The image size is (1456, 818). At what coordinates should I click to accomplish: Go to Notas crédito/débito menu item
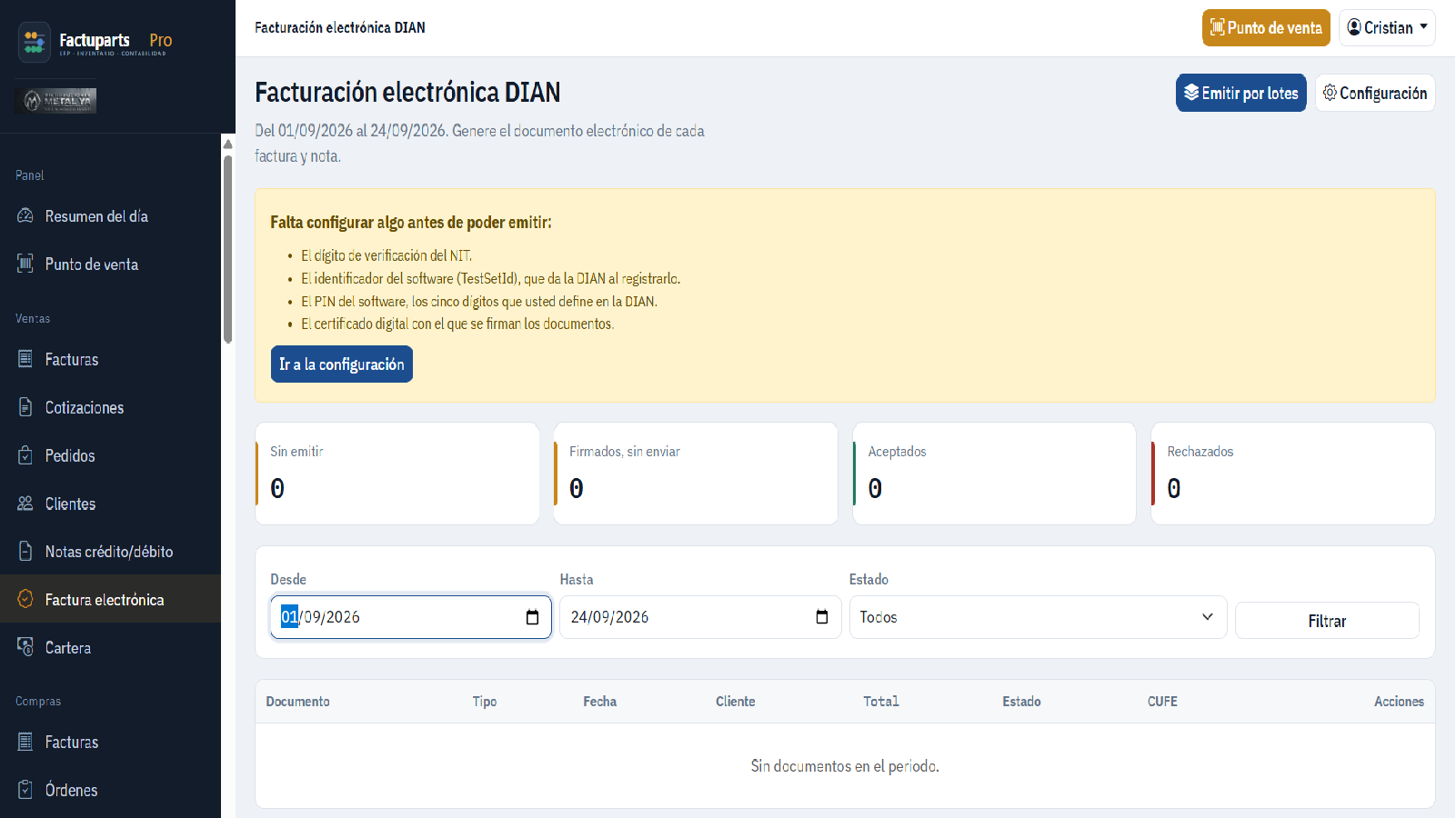(110, 552)
